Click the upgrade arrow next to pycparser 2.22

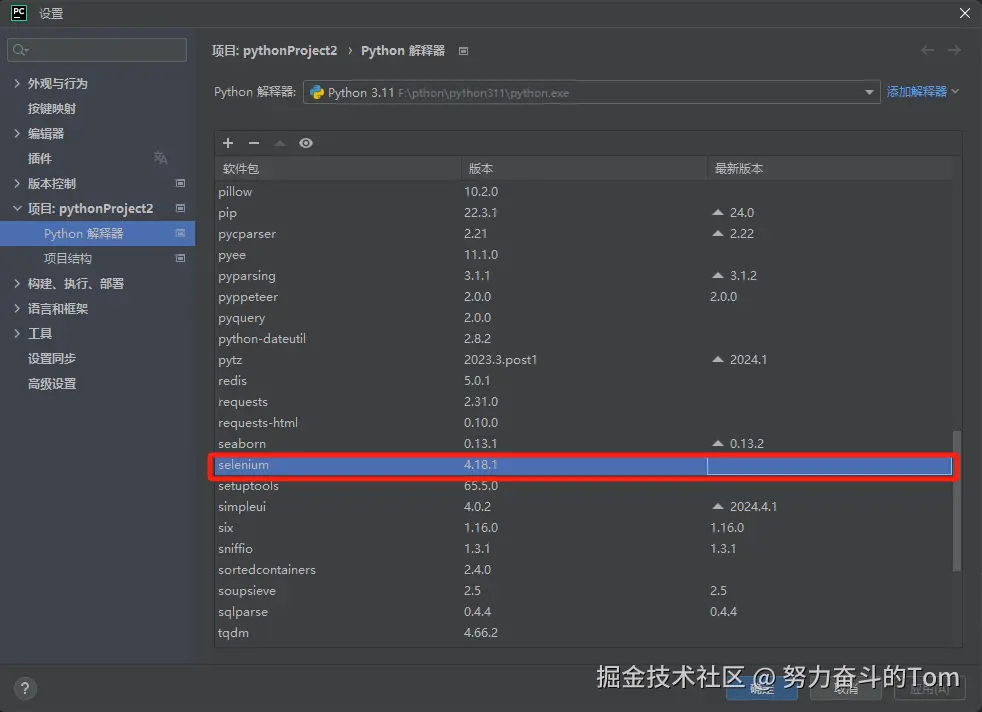click(718, 234)
